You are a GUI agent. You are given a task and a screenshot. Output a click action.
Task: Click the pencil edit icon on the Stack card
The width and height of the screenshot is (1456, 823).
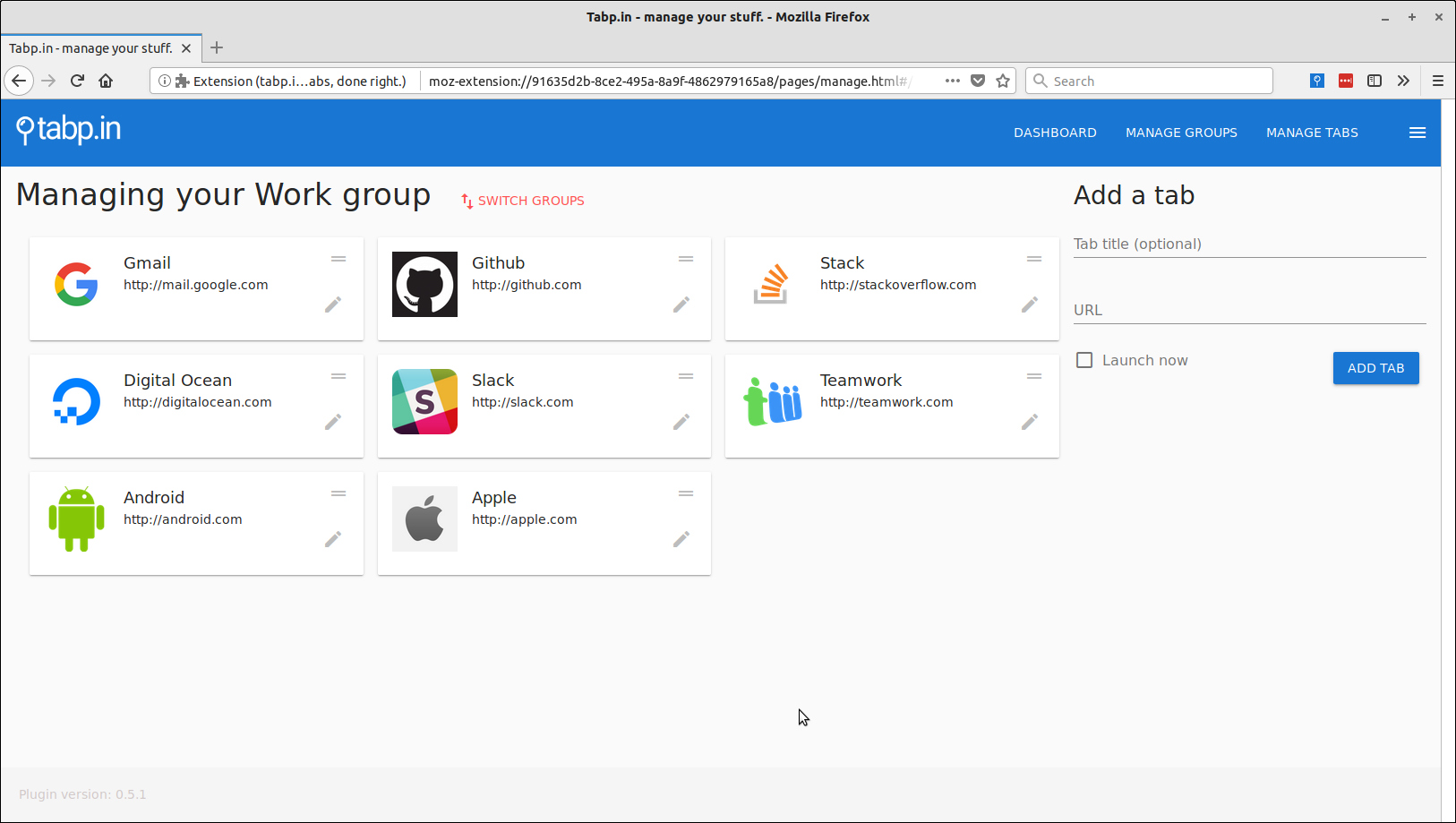(1030, 304)
